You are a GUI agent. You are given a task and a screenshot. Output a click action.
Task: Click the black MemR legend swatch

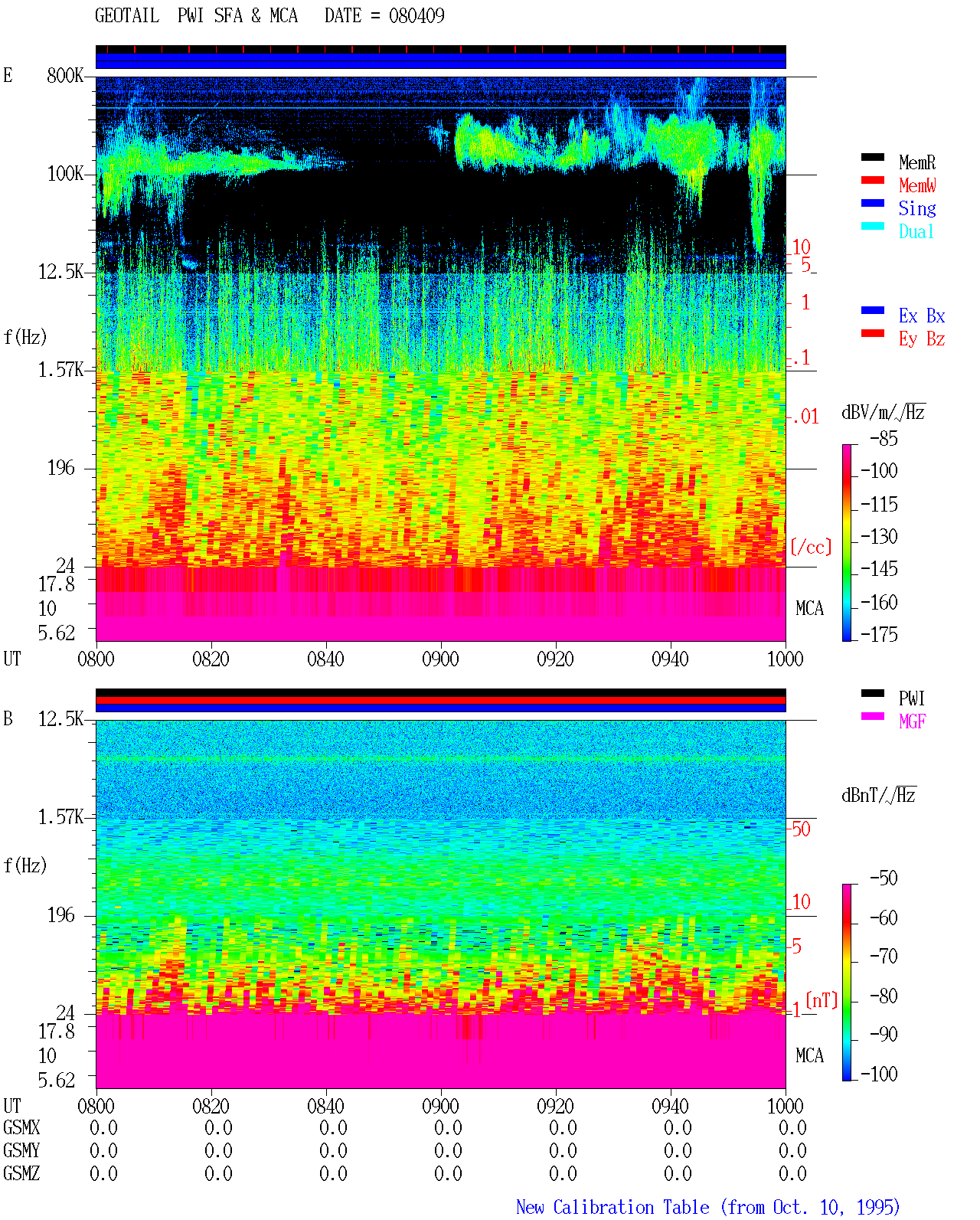[x=872, y=157]
